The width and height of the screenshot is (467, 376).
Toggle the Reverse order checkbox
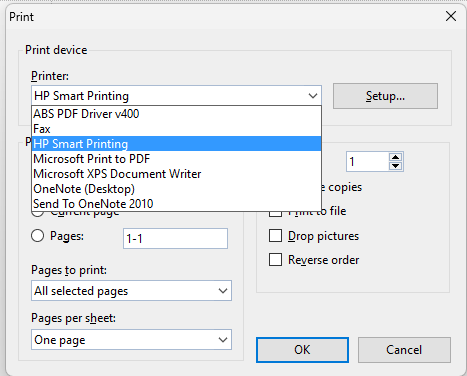tap(275, 260)
